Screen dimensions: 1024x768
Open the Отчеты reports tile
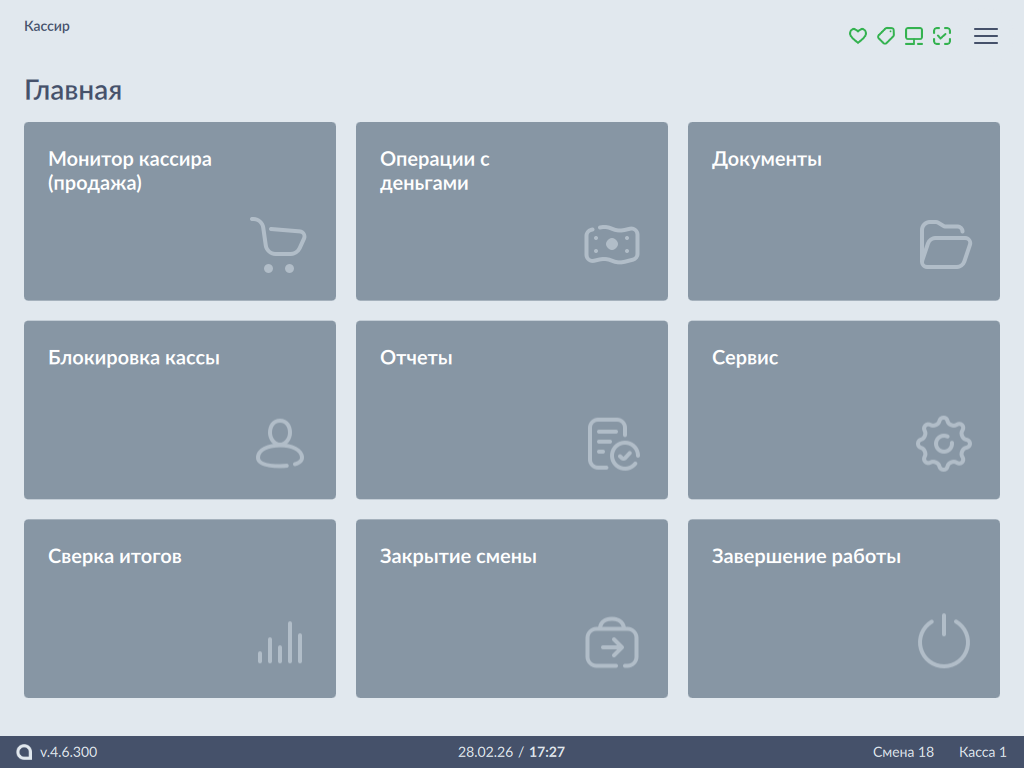click(511, 409)
